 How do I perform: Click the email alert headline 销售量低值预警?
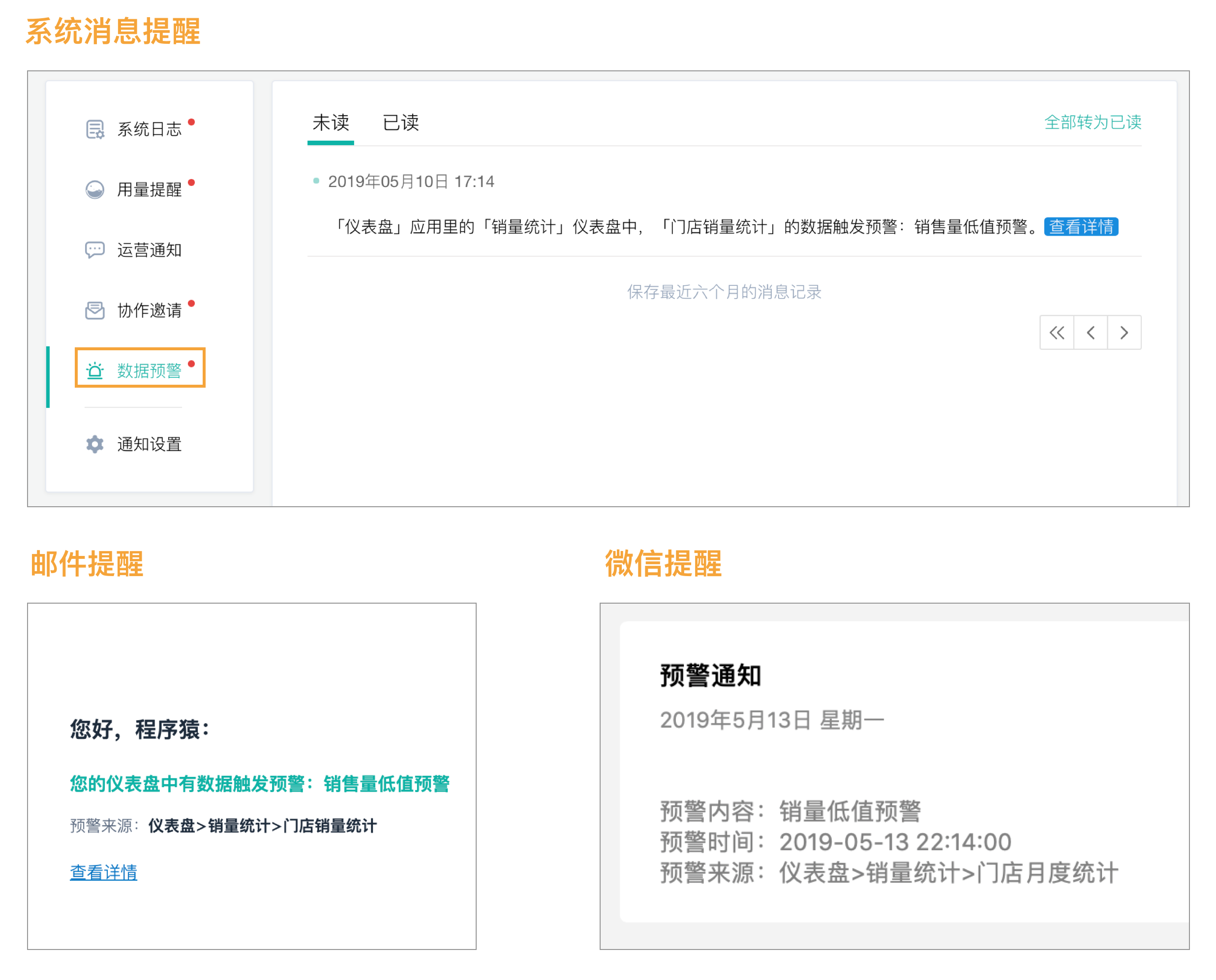click(260, 784)
